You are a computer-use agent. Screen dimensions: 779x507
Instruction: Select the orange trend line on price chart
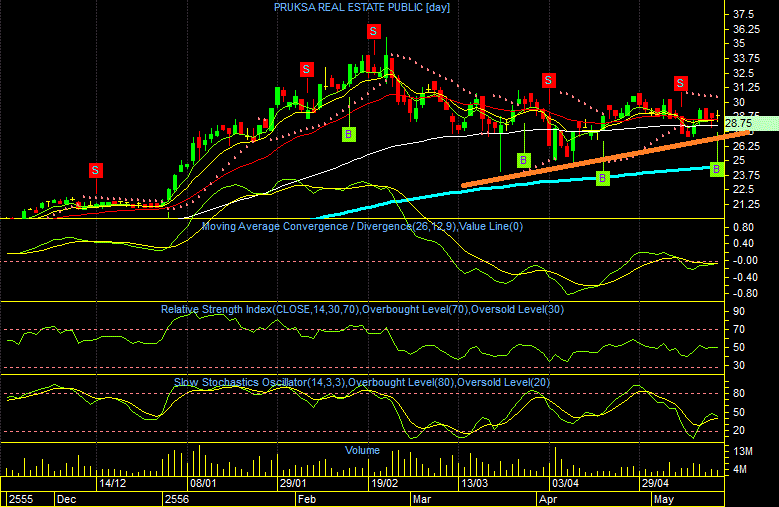(x=605, y=159)
